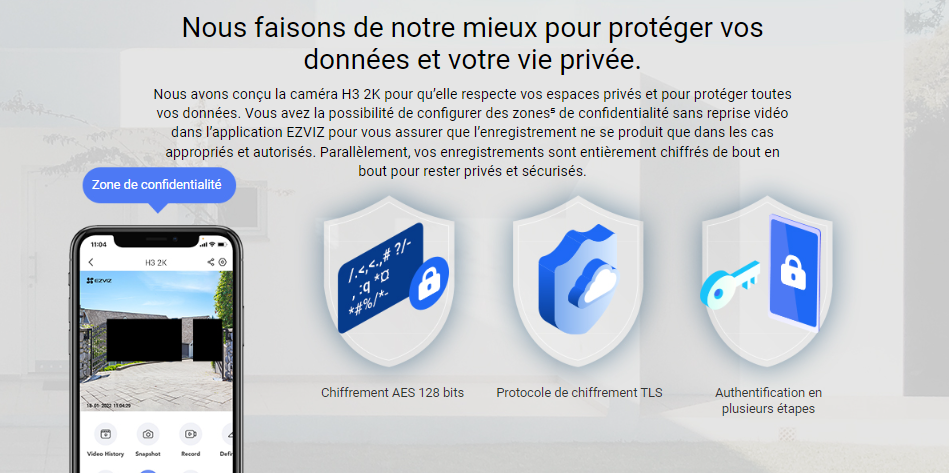Click the EZVIZ logo on camera feed
The width and height of the screenshot is (949, 473).
(99, 280)
